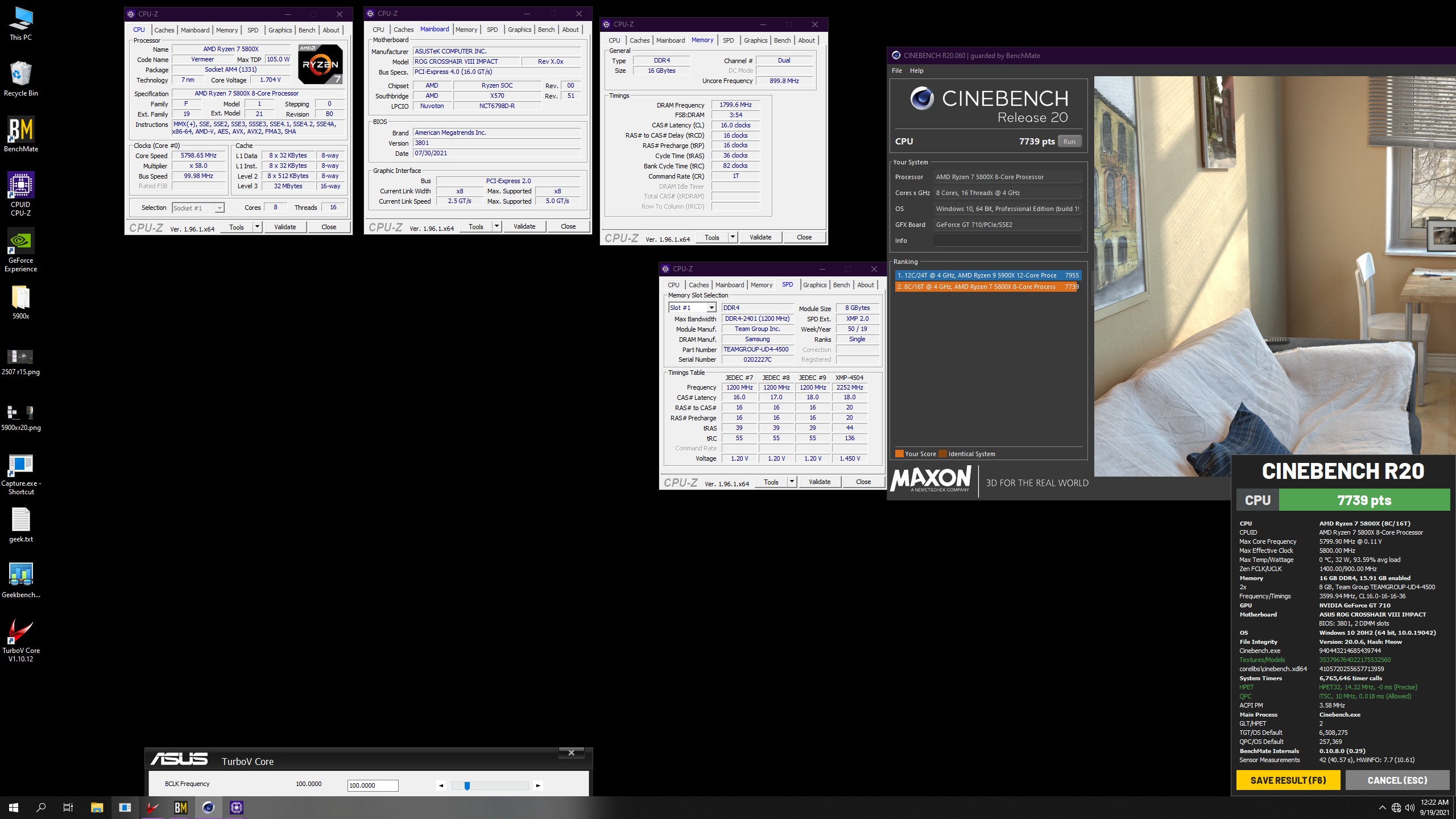1456x819 pixels.
Task: Show hidden system tray icons
Action: coord(1382,808)
